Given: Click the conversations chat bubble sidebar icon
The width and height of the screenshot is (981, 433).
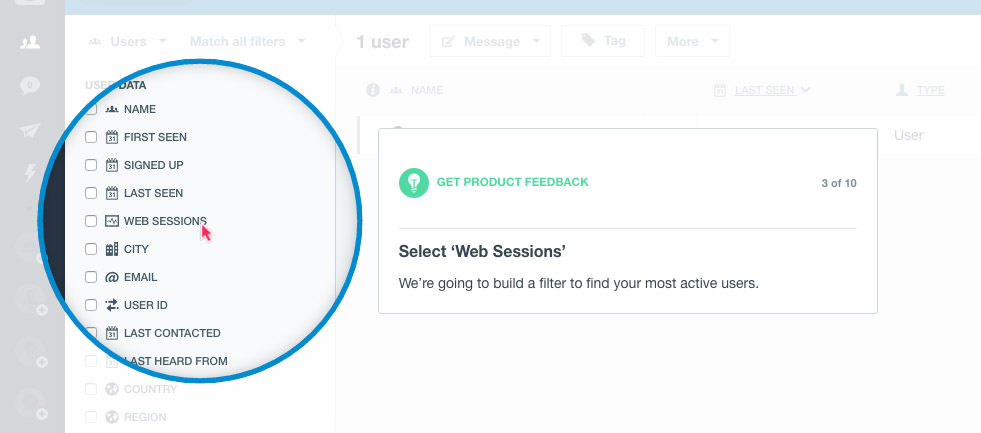Looking at the screenshot, I should 30,86.
